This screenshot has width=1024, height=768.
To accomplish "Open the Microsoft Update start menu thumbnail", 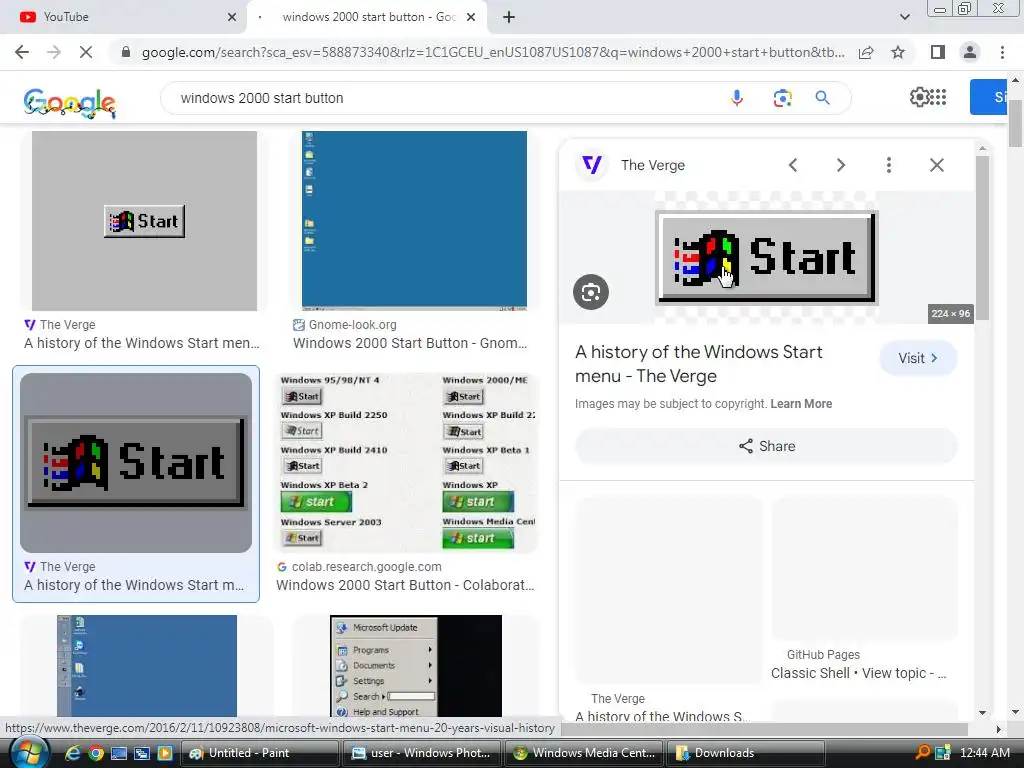I will click(416, 666).
